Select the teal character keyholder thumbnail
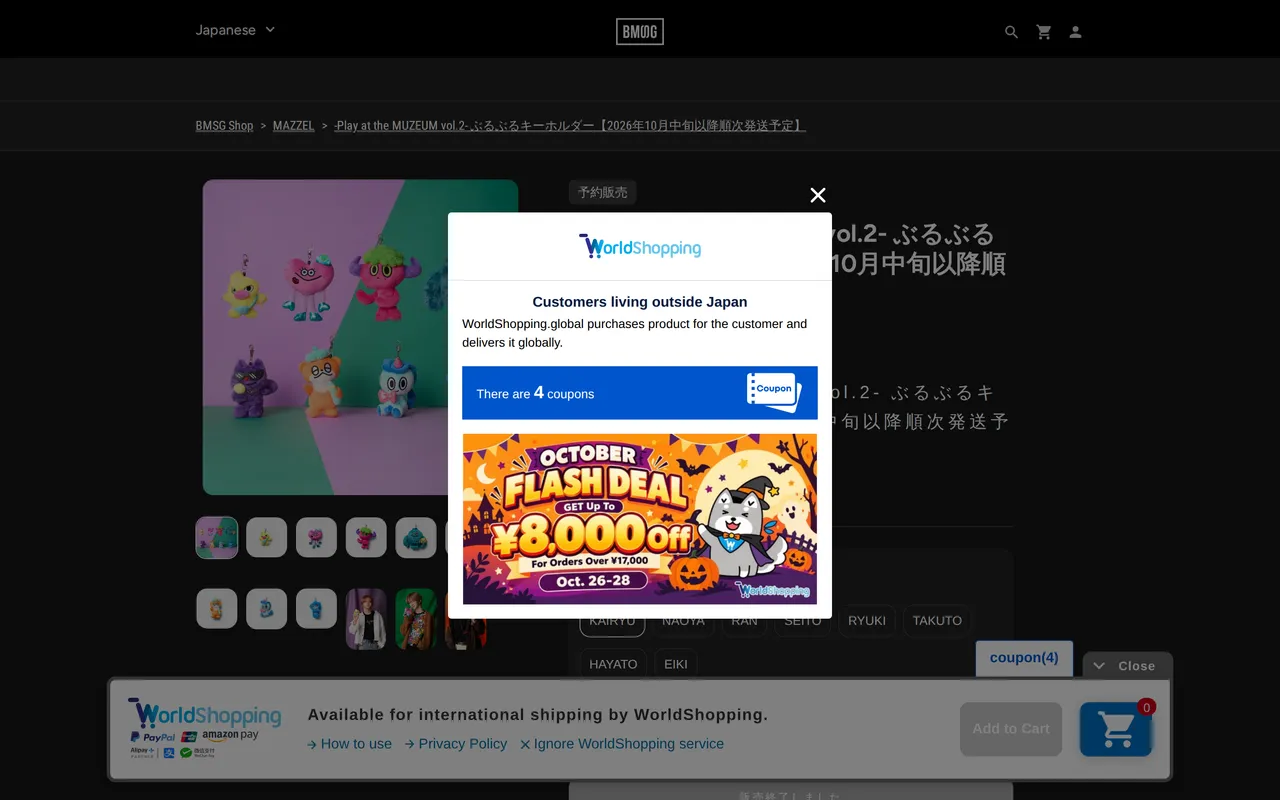The width and height of the screenshot is (1280, 800). tap(416, 538)
